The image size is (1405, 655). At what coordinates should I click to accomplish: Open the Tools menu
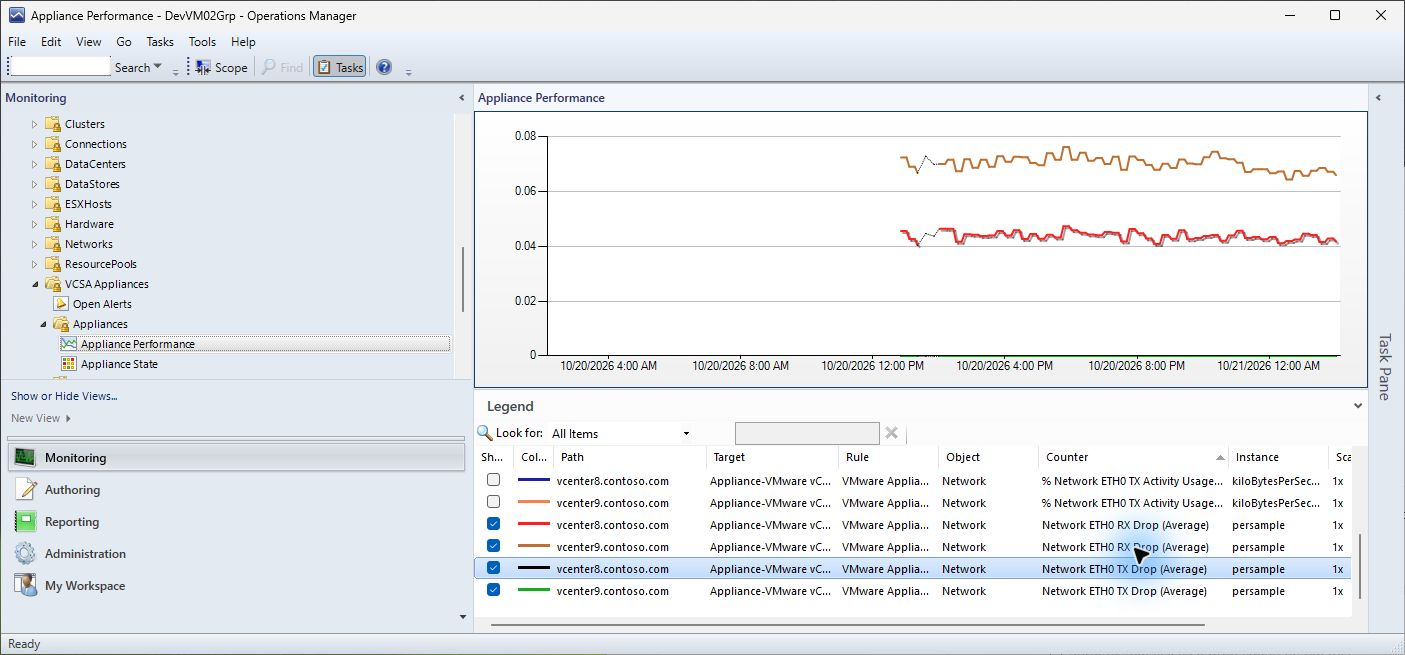(202, 42)
